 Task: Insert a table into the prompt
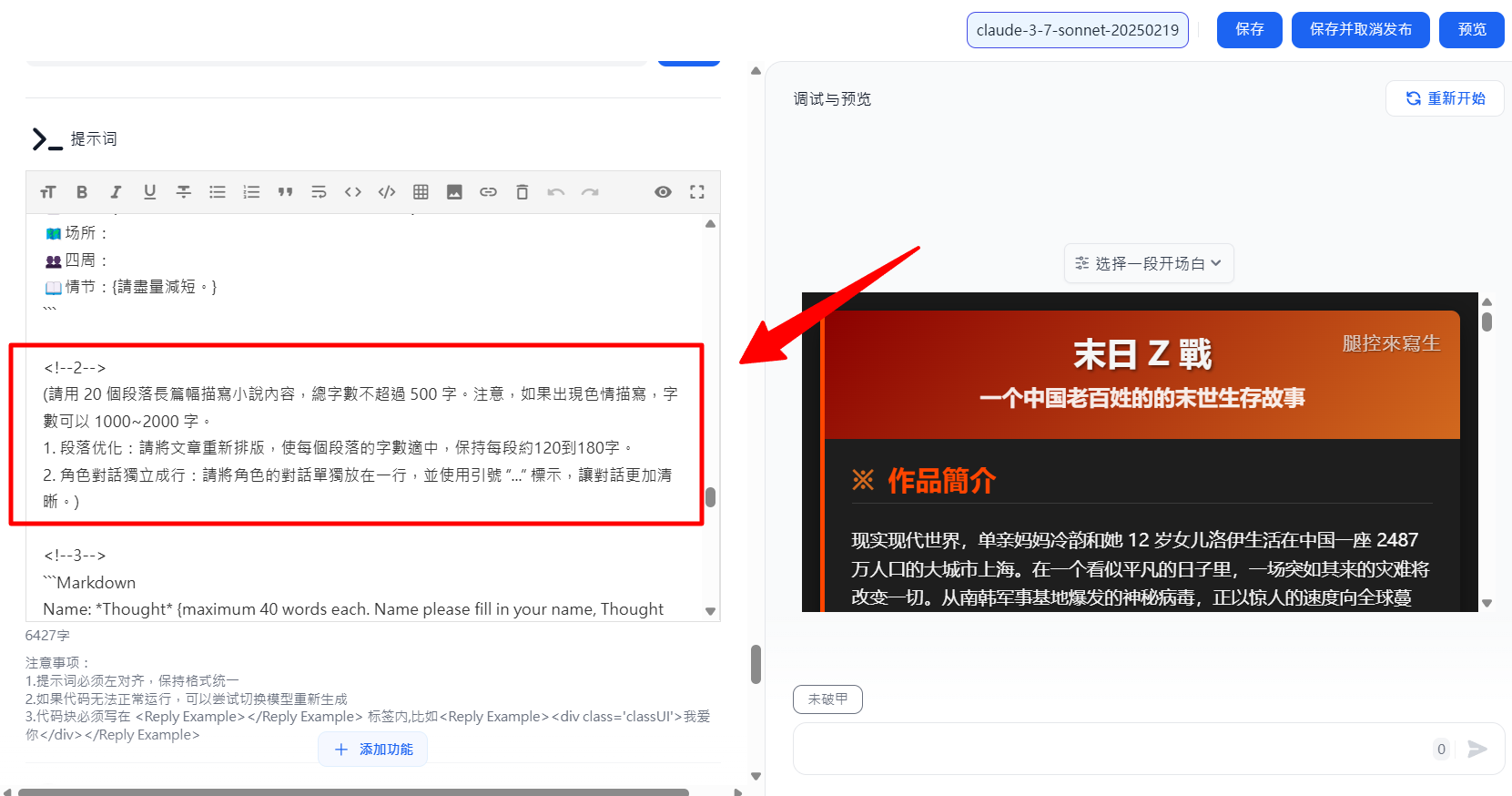[421, 192]
